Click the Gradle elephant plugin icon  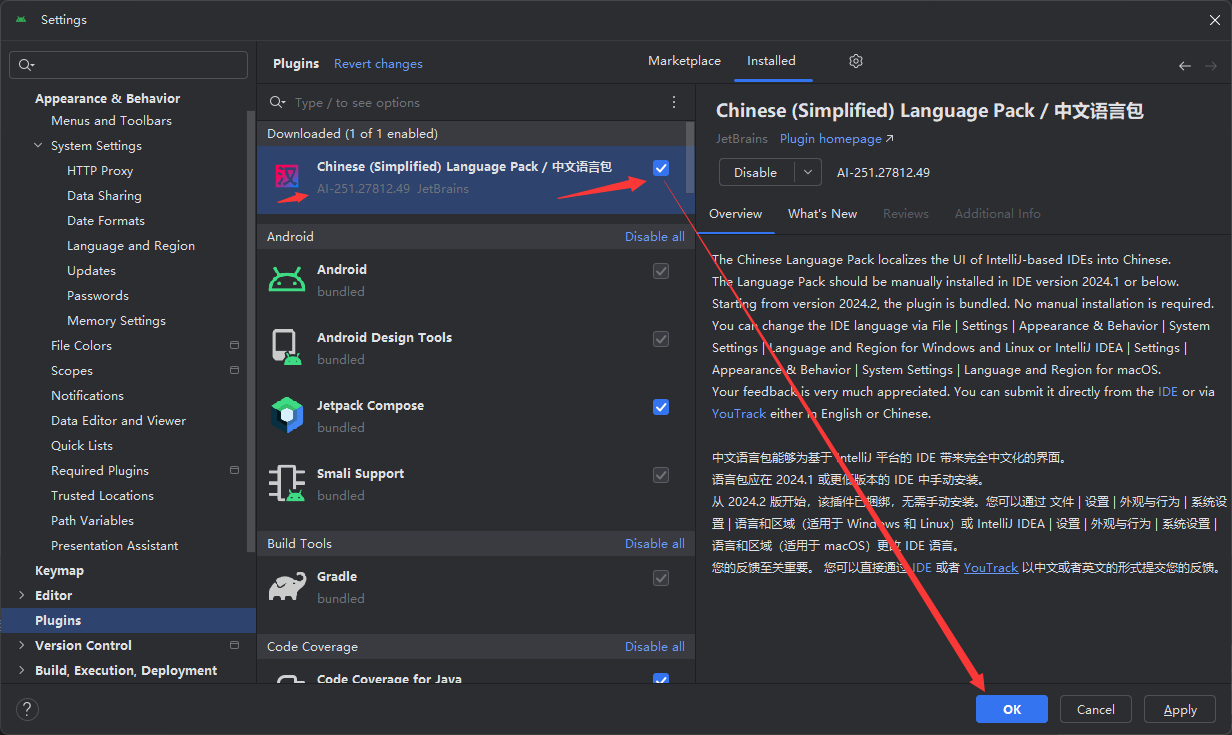(x=287, y=586)
